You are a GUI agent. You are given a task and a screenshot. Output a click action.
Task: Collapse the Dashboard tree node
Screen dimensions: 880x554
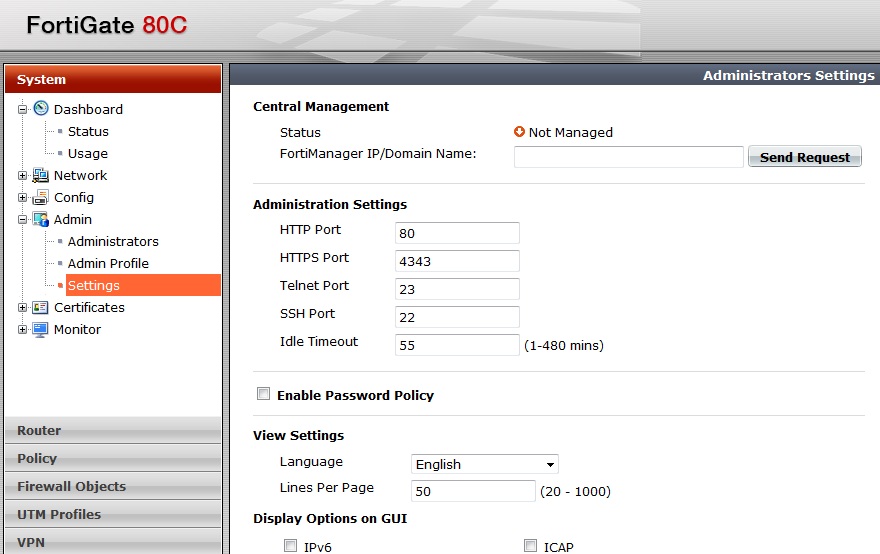(22, 110)
